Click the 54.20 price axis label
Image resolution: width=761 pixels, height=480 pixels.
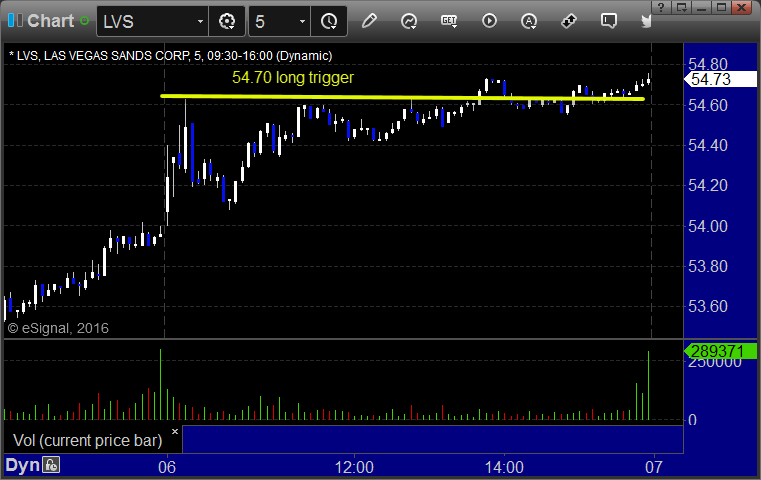pyautogui.click(x=708, y=185)
